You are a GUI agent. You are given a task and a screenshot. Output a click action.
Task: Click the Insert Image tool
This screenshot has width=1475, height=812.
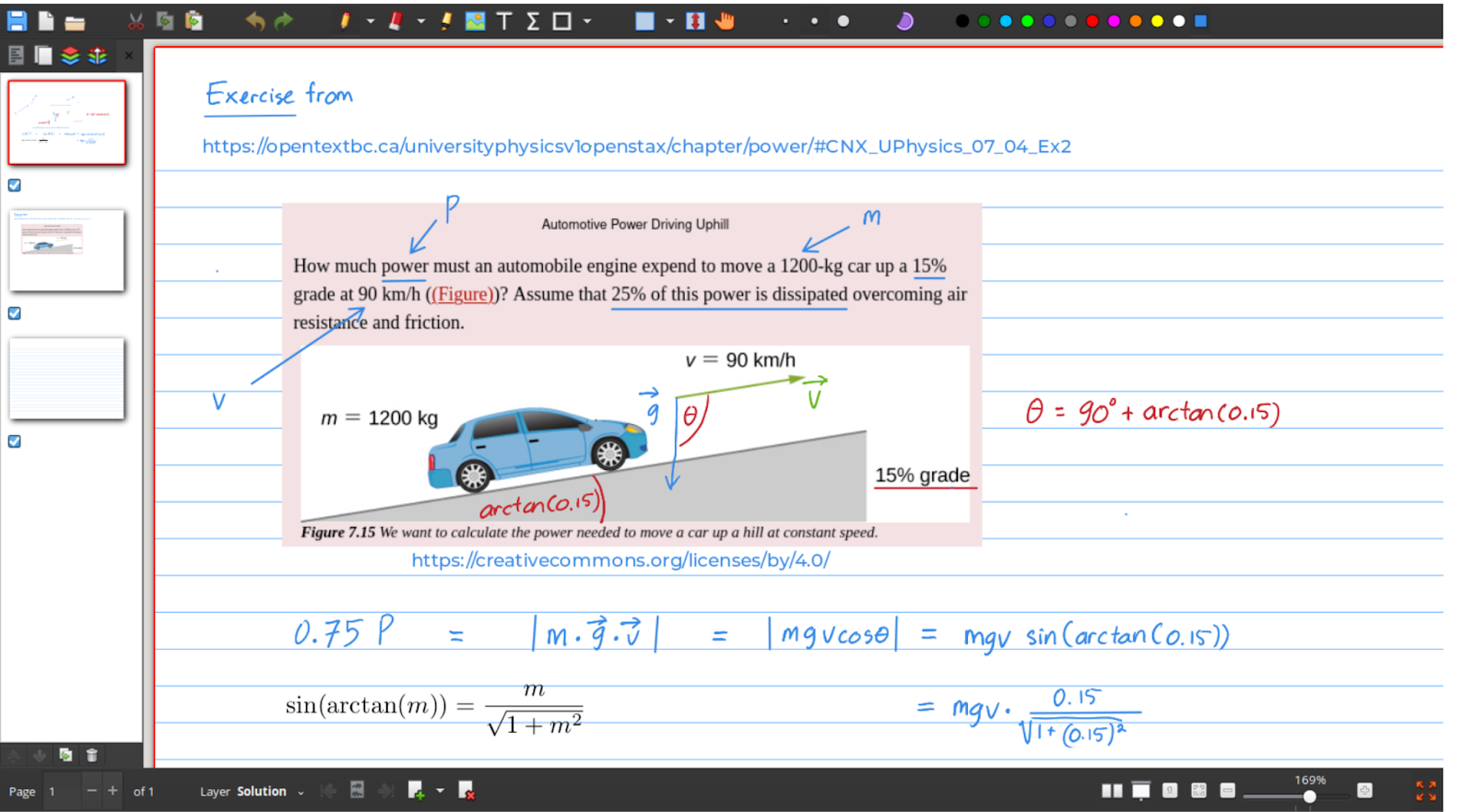pyautogui.click(x=475, y=21)
